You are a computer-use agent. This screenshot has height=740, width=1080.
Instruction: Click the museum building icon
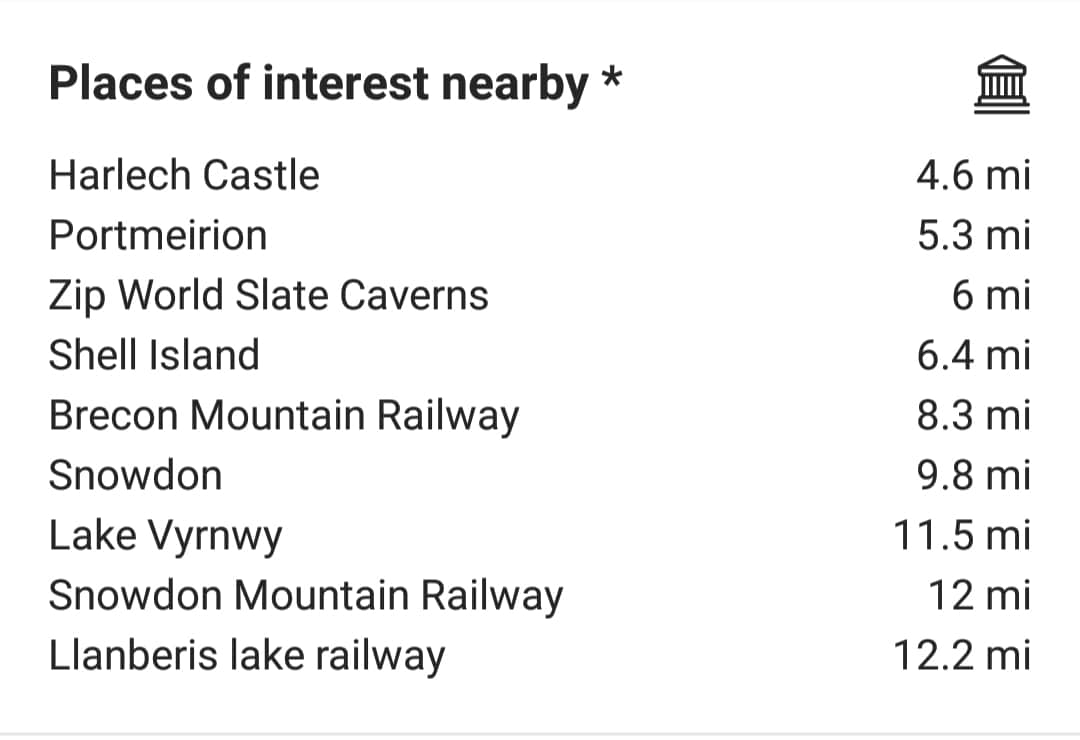click(x=1001, y=84)
